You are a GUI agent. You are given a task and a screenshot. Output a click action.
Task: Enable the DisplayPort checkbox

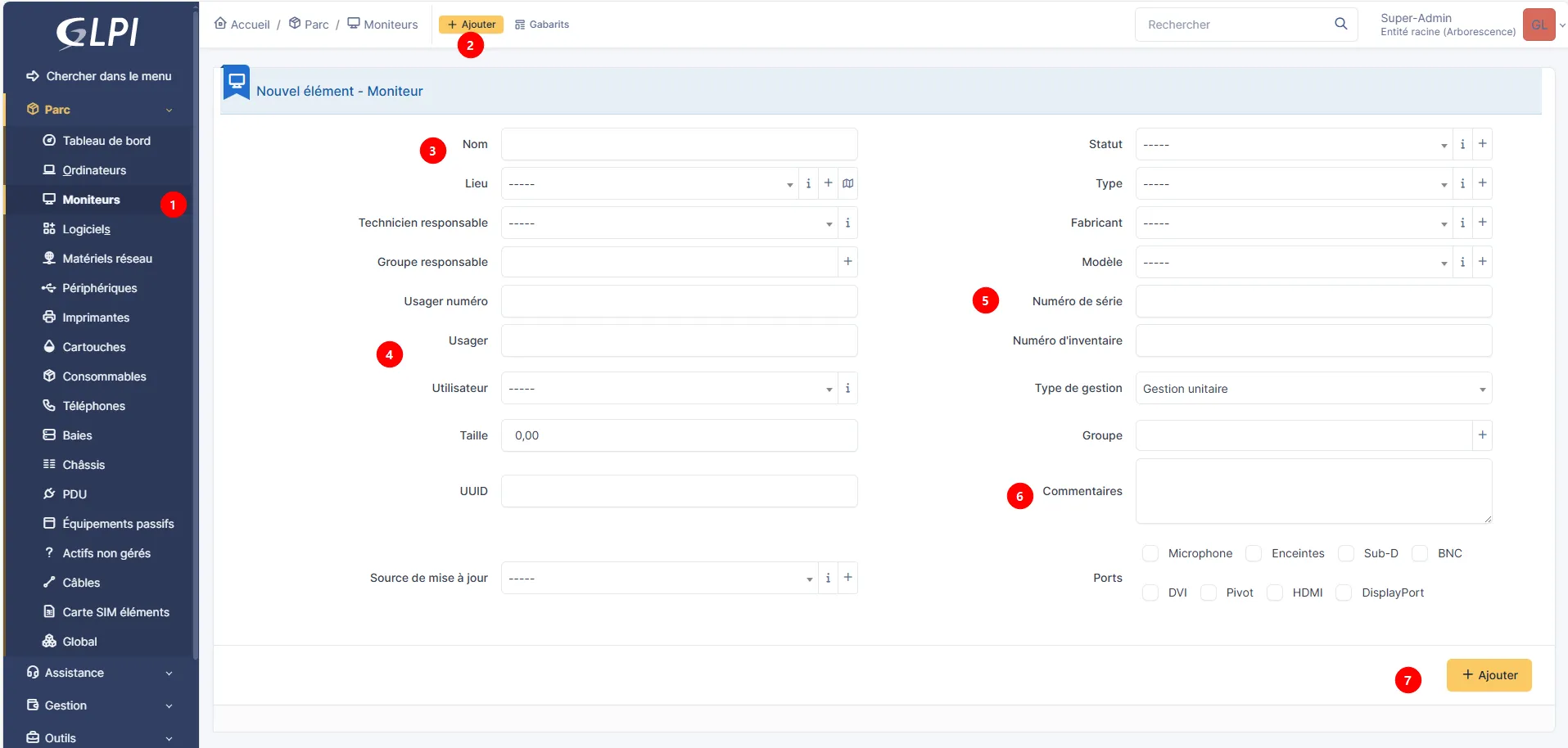[x=1344, y=593]
